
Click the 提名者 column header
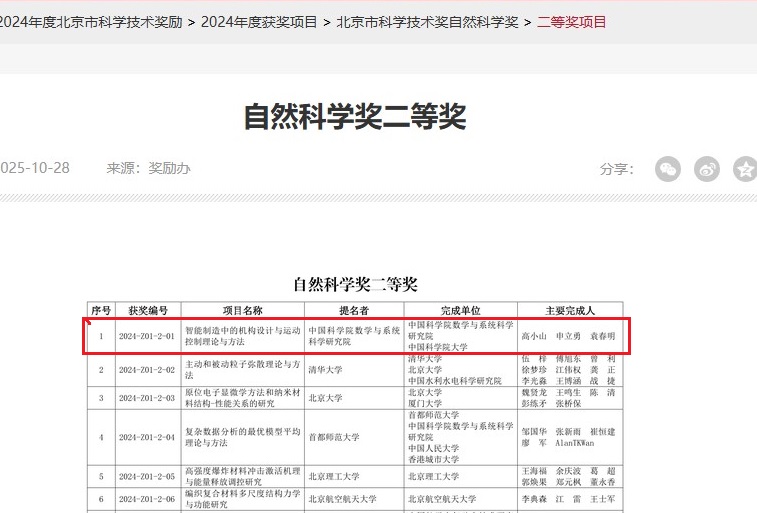coord(354,310)
